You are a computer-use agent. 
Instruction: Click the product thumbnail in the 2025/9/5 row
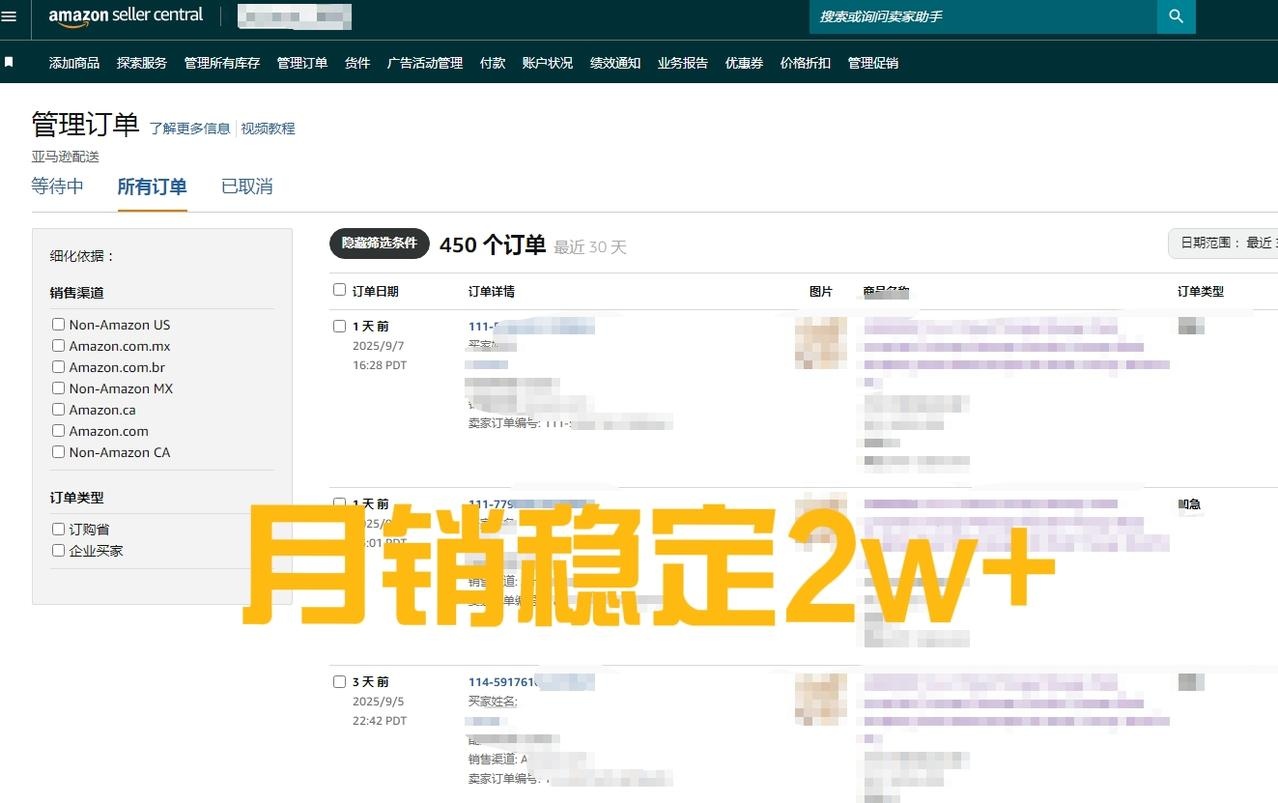pyautogui.click(x=821, y=699)
